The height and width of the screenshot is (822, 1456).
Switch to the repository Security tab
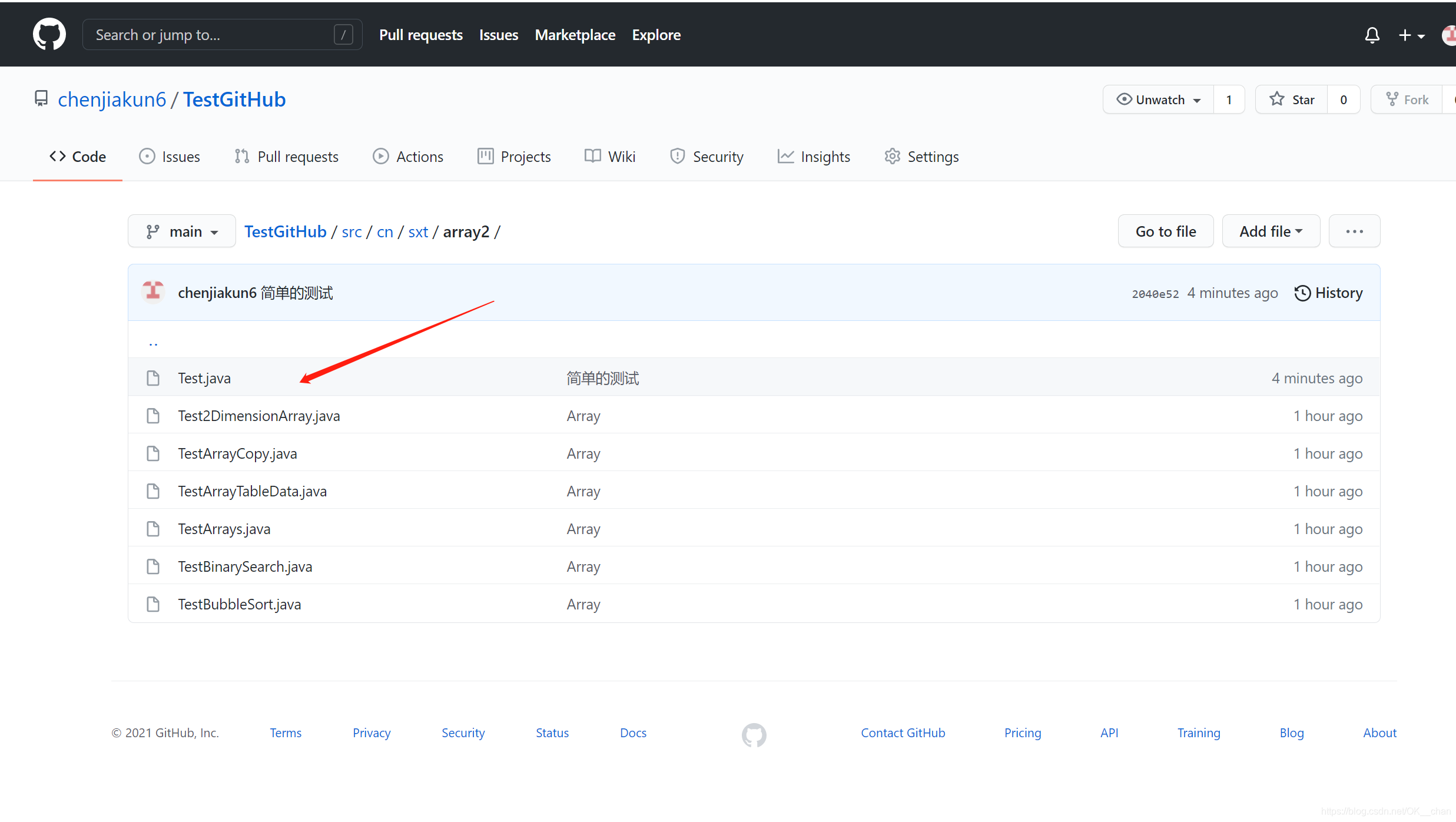pos(707,157)
